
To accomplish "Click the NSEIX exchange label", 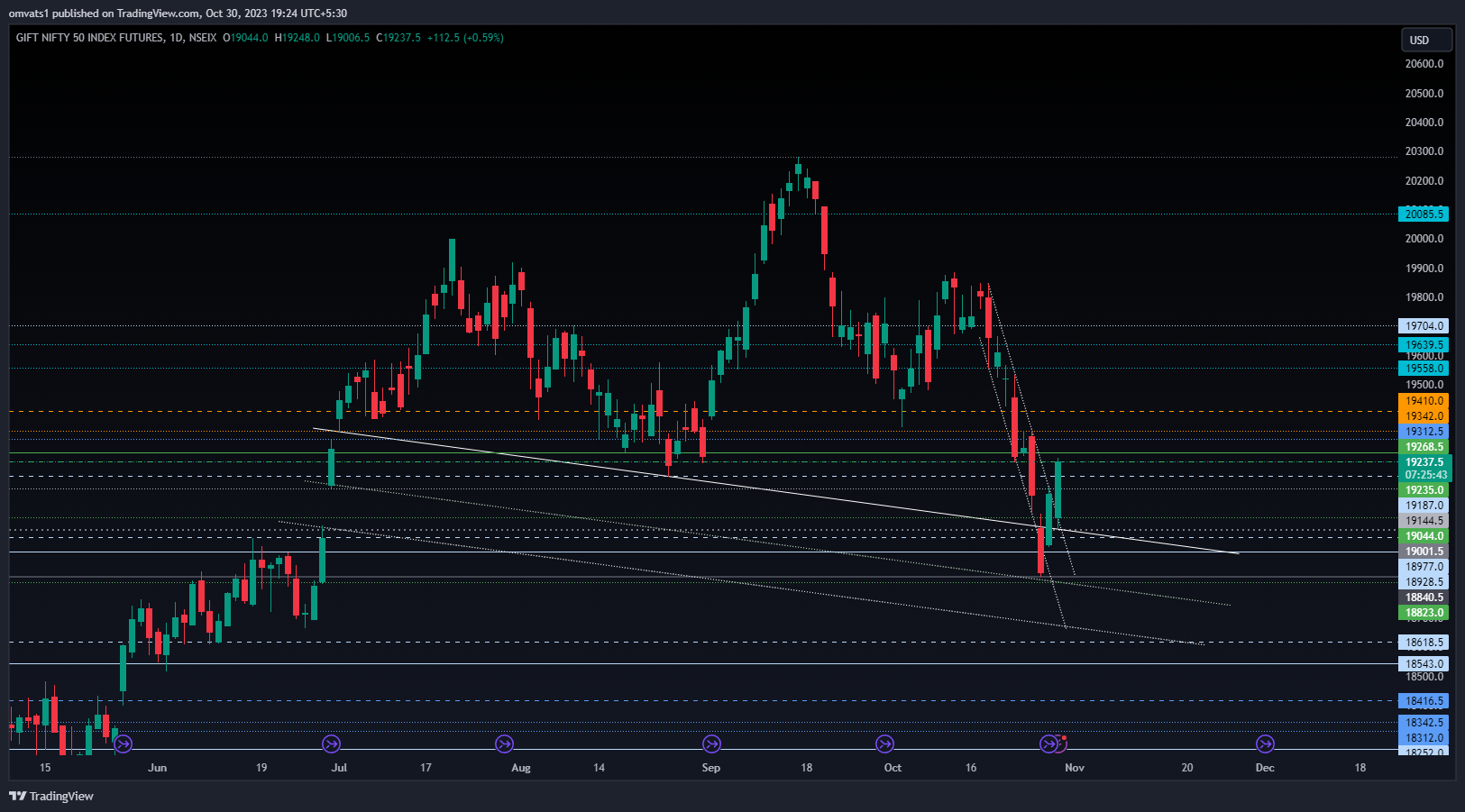I will pyautogui.click(x=203, y=38).
